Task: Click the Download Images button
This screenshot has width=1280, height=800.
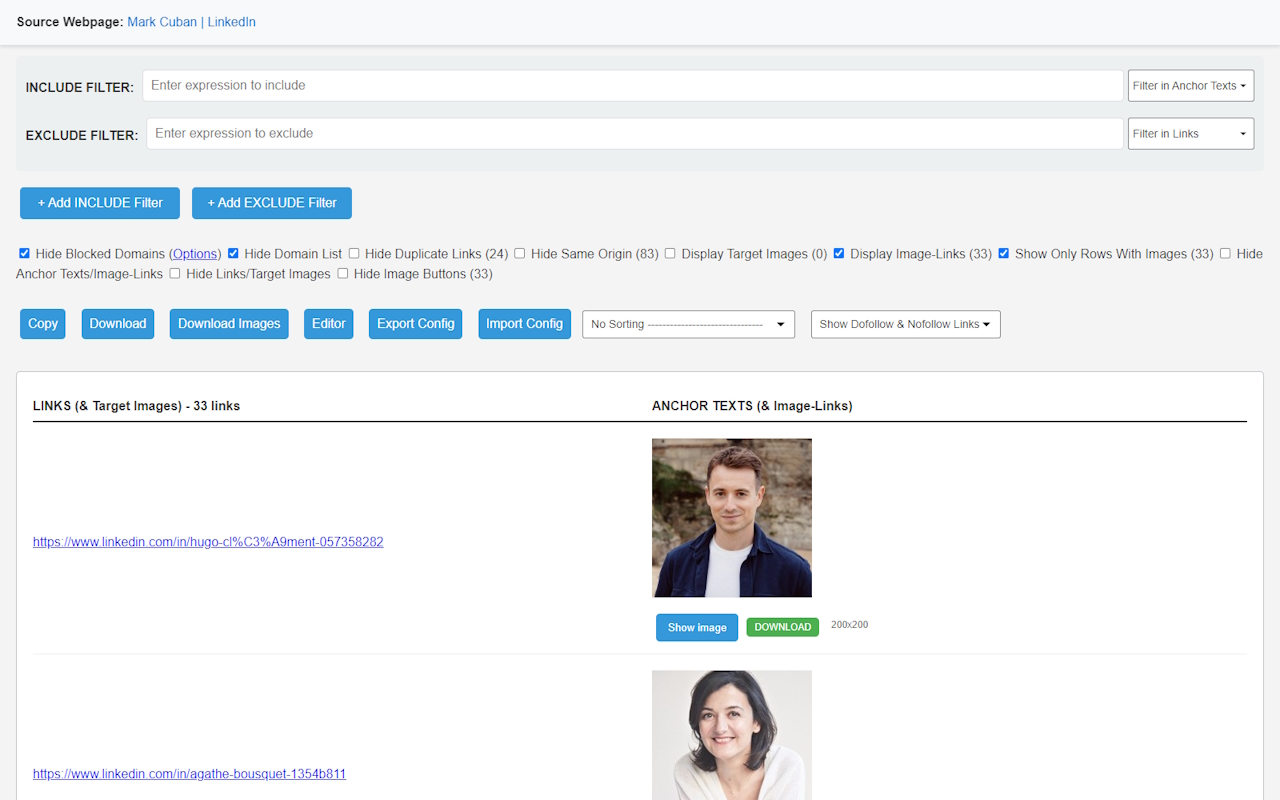Action: [x=229, y=324]
